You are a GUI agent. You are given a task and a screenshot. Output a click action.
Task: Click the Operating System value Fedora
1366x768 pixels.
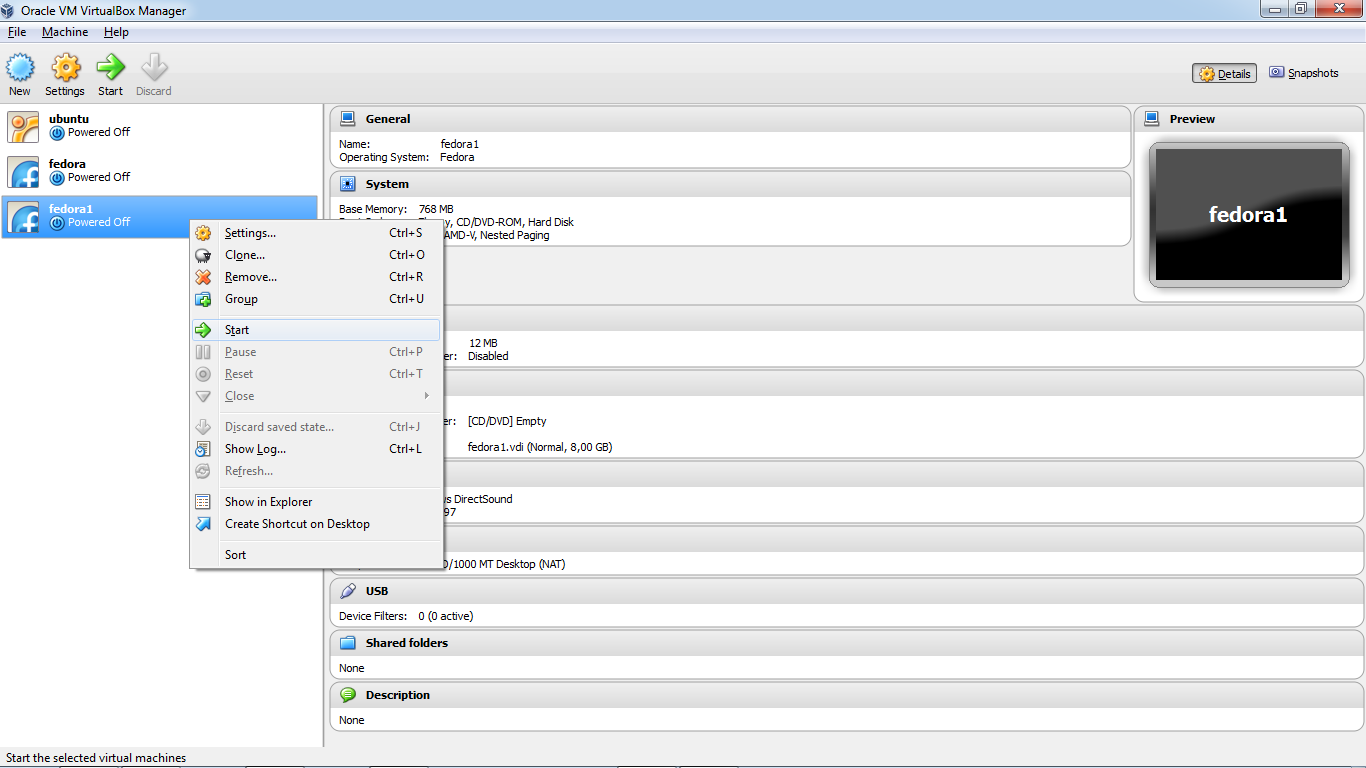457,157
